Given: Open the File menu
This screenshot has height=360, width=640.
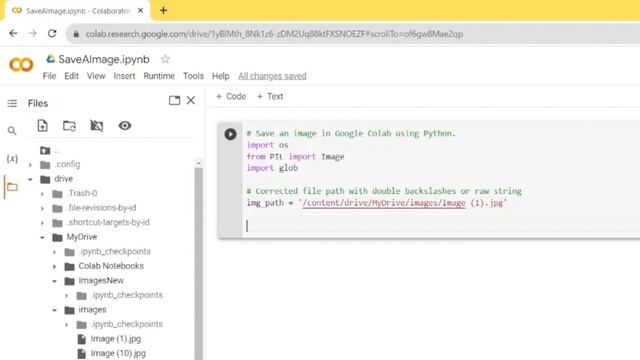Looking at the screenshot, I should click(x=49, y=76).
